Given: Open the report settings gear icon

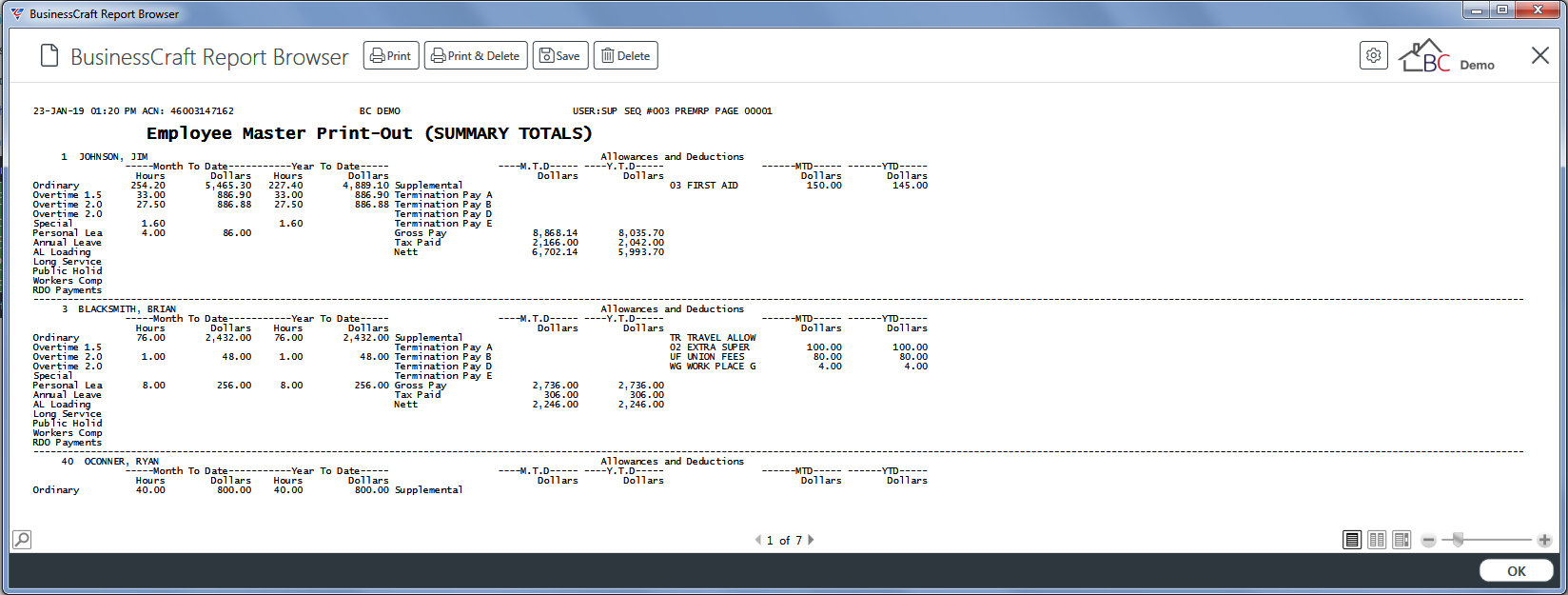Looking at the screenshot, I should pyautogui.click(x=1373, y=55).
